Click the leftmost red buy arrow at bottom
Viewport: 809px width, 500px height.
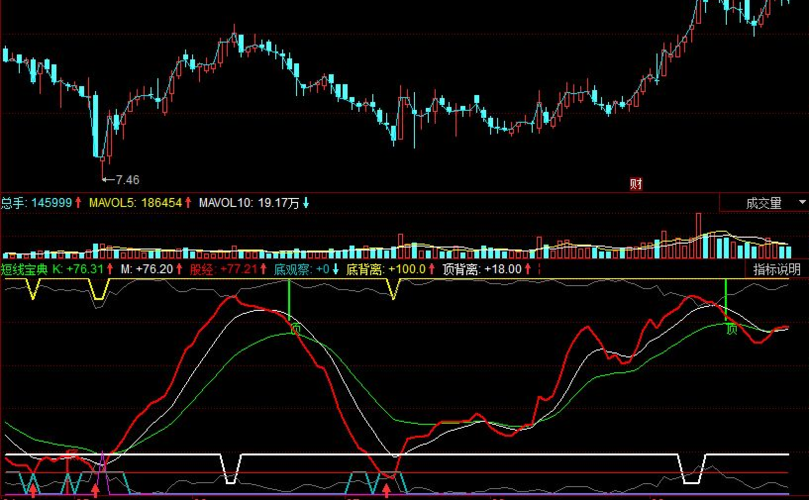33,489
